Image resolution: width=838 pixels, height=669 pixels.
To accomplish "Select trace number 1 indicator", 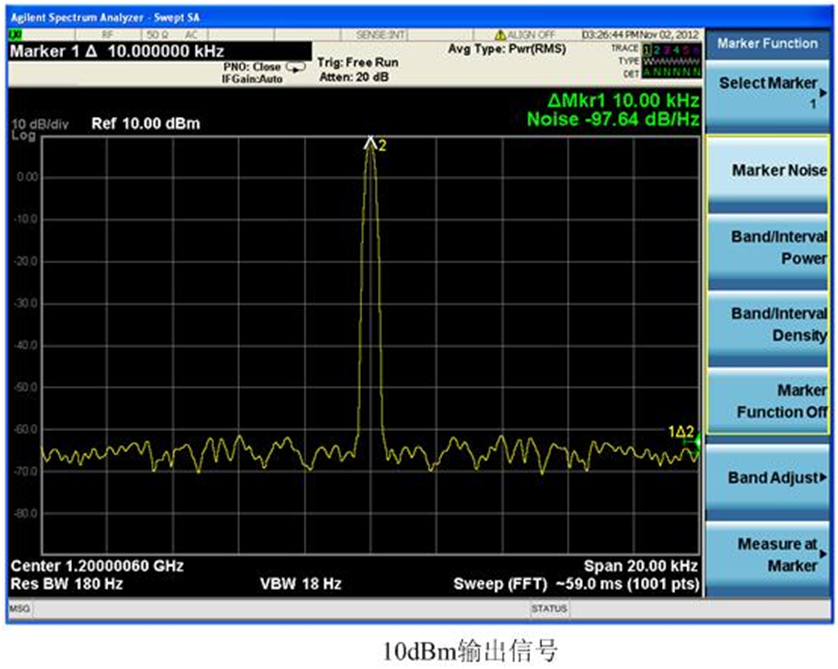I will [647, 49].
